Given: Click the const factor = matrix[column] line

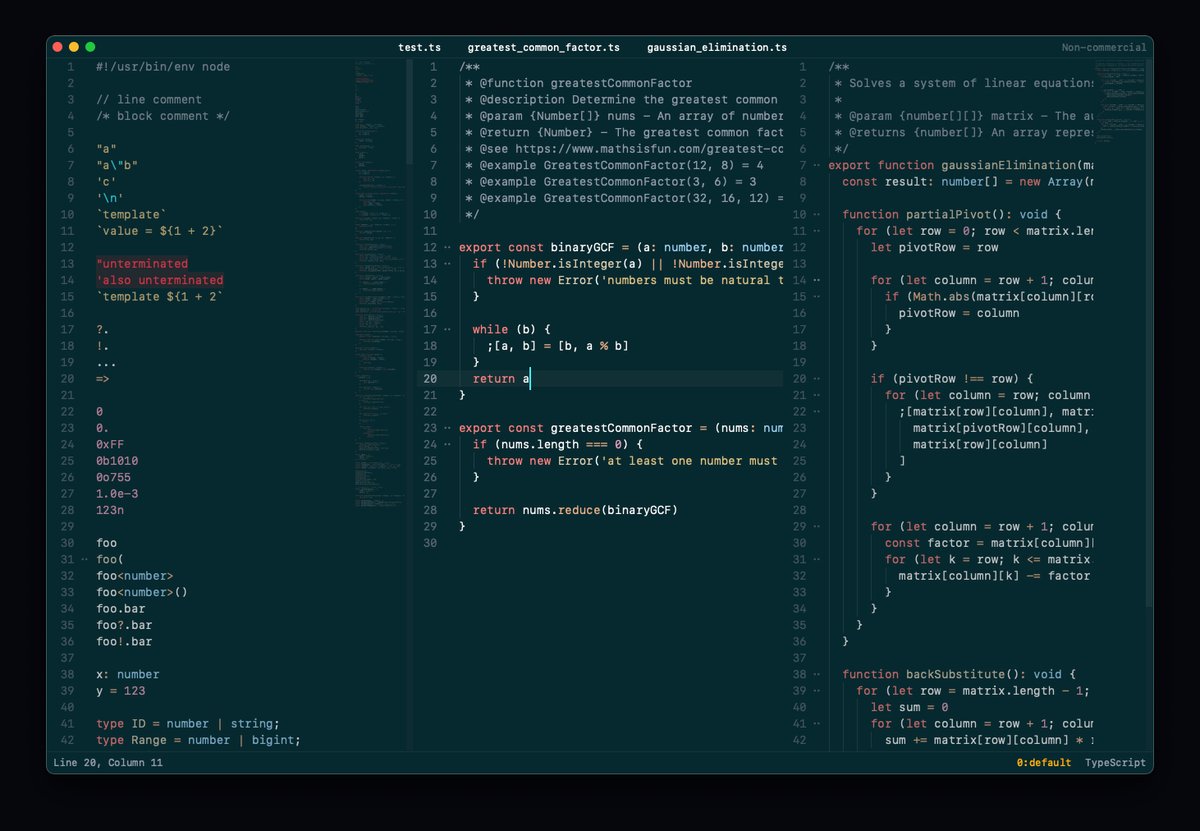Looking at the screenshot, I should (x=989, y=543).
